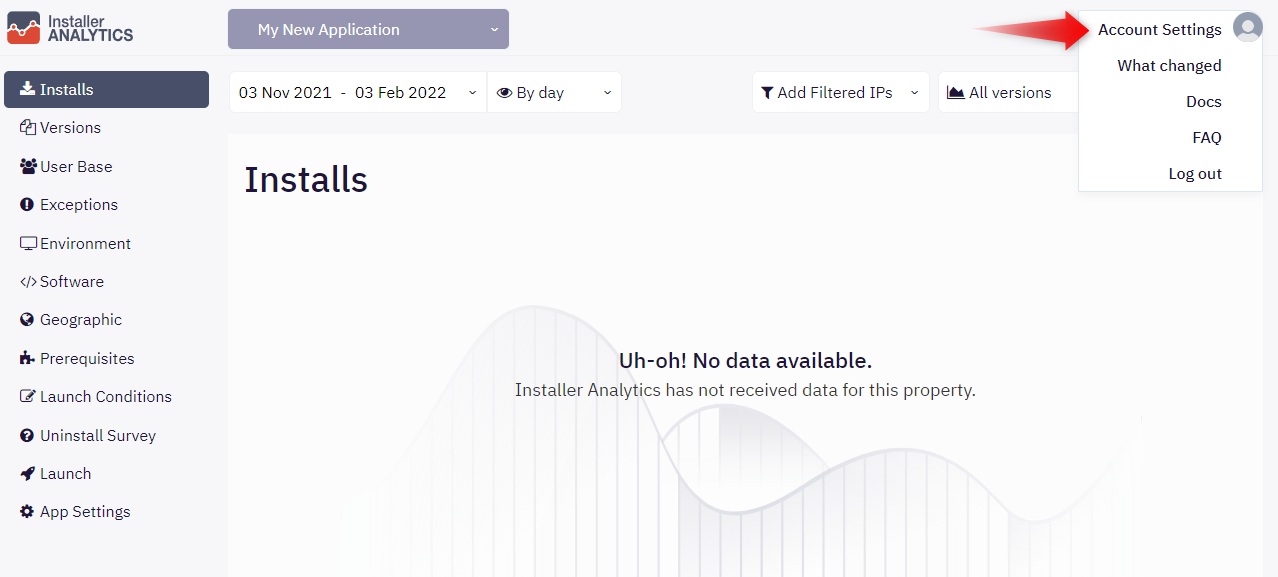The width and height of the screenshot is (1278, 577).
Task: Click the Installer Analytics logo
Action: point(70,28)
